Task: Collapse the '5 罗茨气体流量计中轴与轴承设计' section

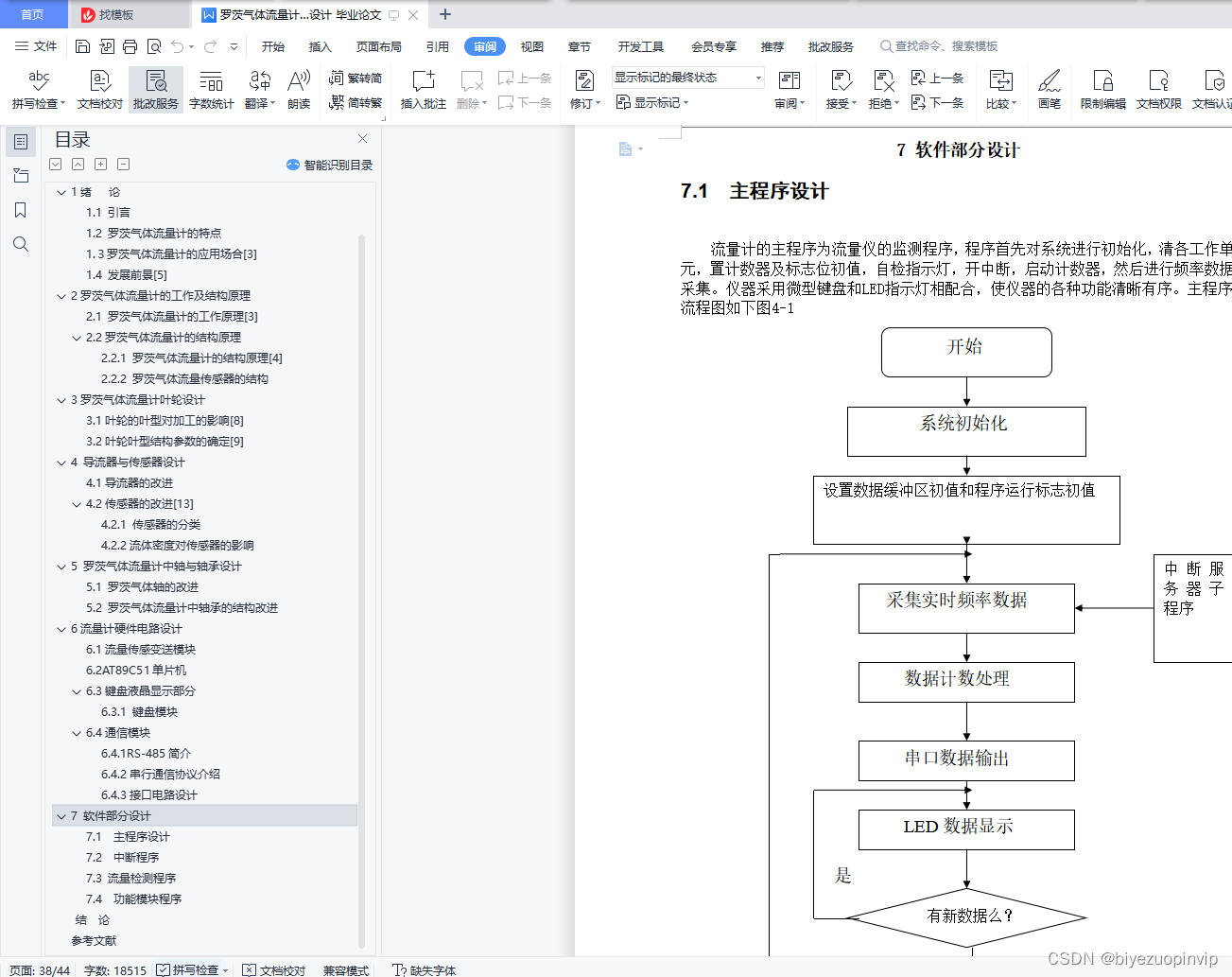Action: [61, 567]
